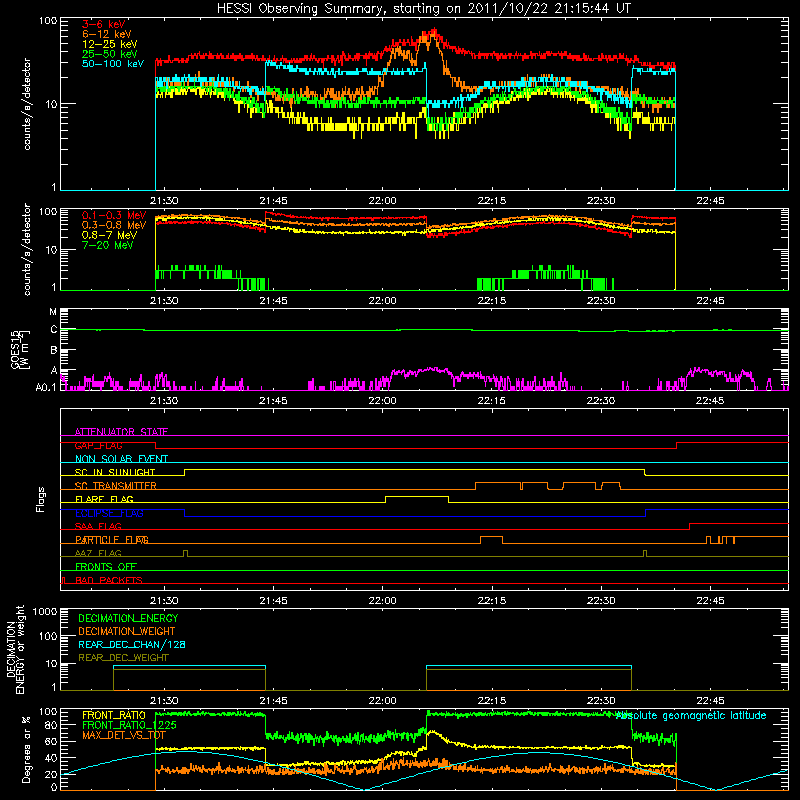Screen dimensions: 800x800
Task: Click the 1000 tick on decimation plot
Action: [x=45, y=612]
